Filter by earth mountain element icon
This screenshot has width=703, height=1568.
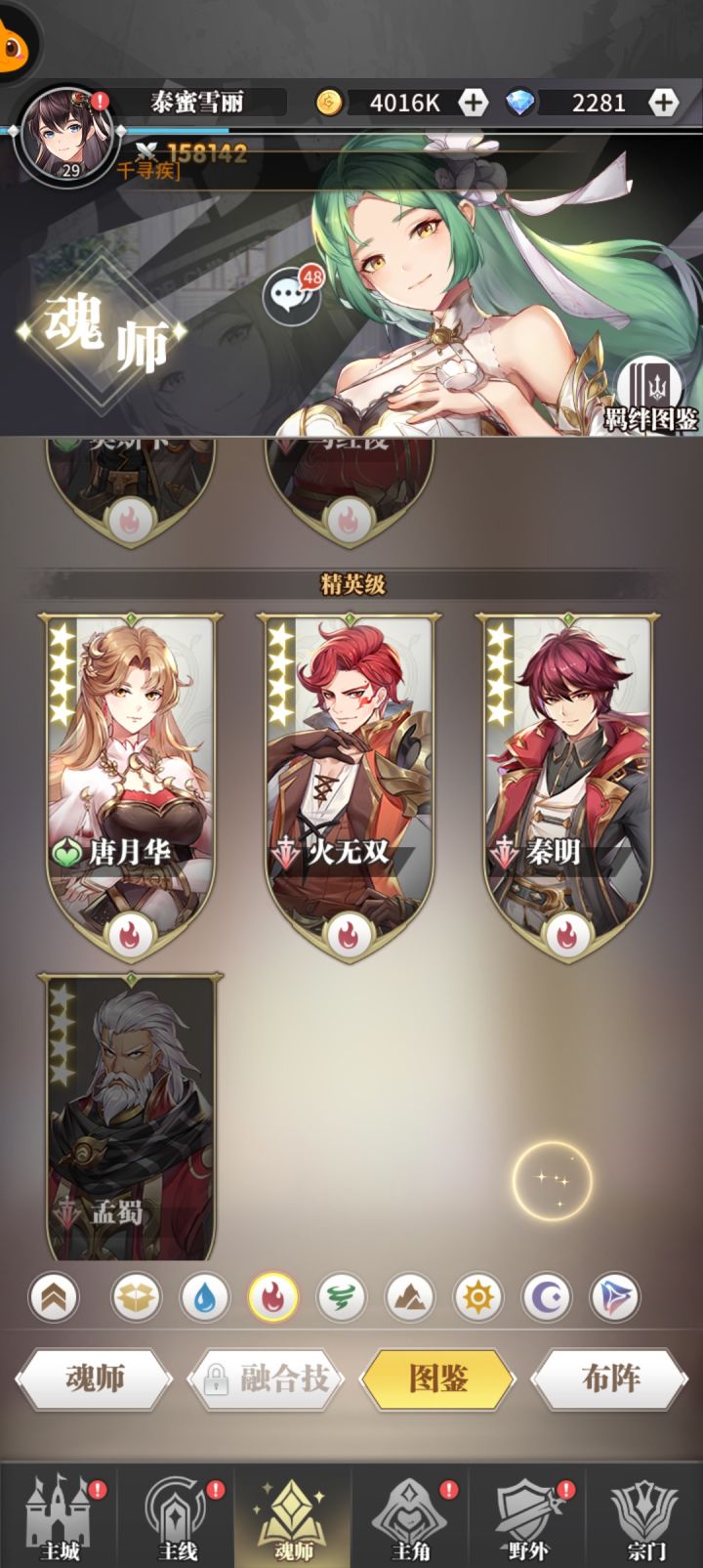coord(410,1297)
